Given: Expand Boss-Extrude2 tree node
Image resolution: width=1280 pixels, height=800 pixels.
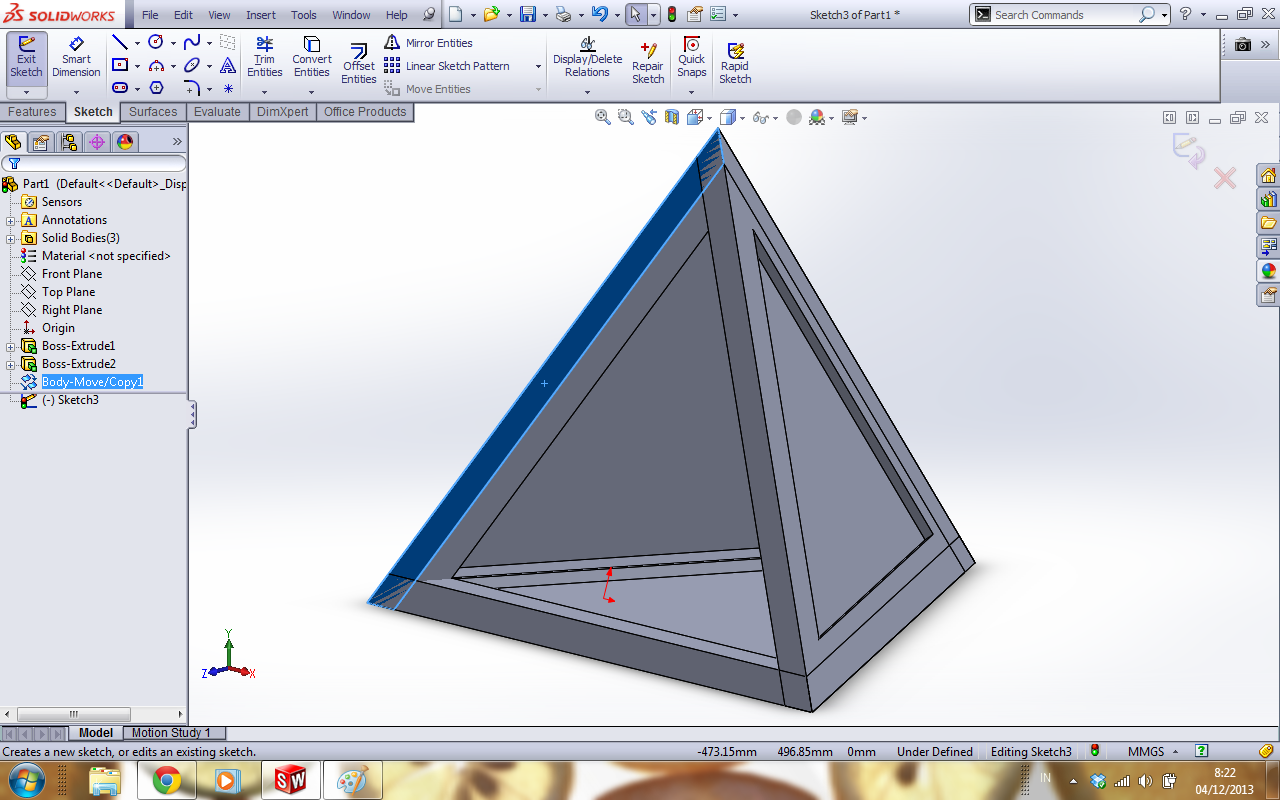Looking at the screenshot, I should [11, 364].
